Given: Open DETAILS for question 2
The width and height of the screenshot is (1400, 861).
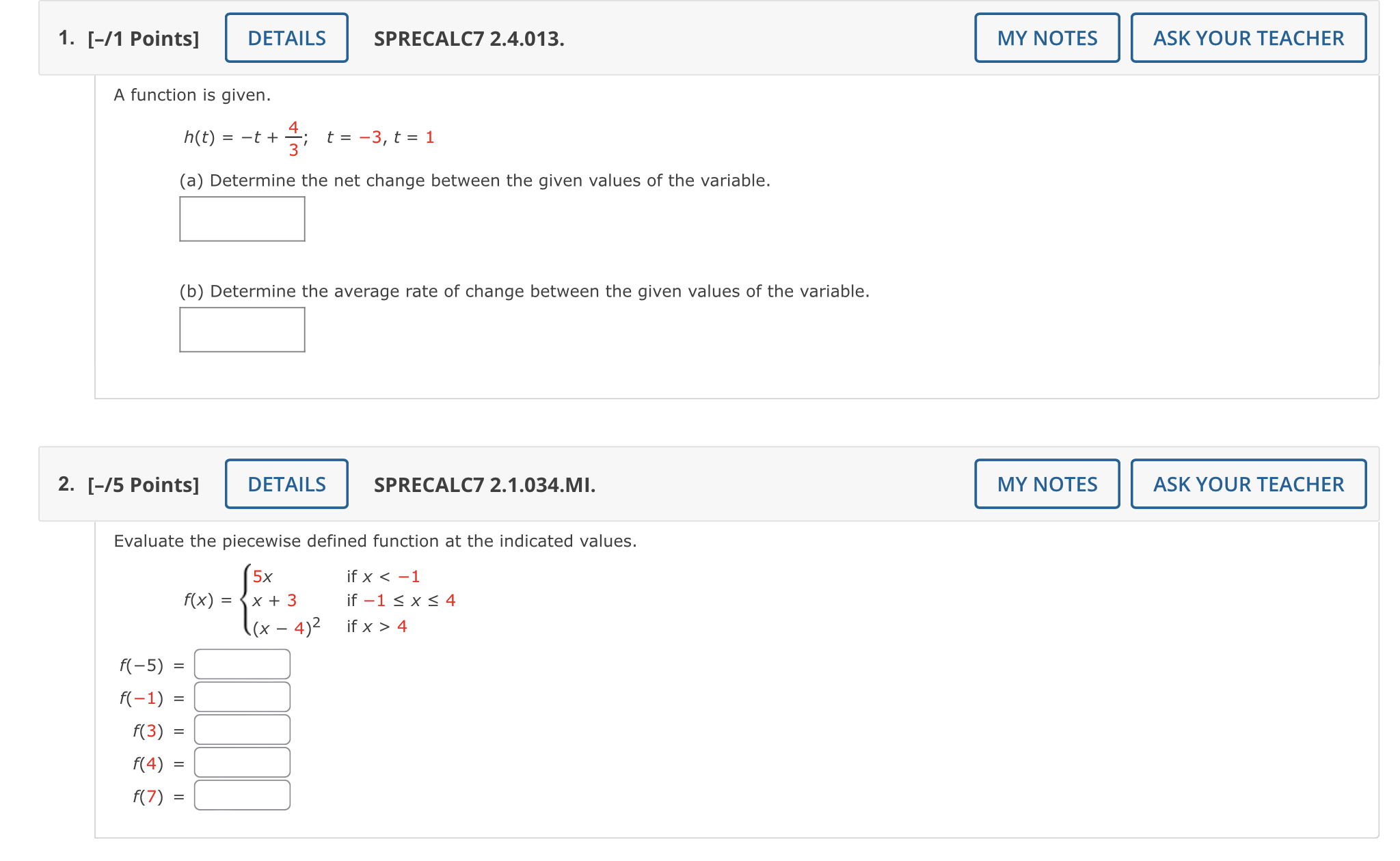Looking at the screenshot, I should coord(286,484).
